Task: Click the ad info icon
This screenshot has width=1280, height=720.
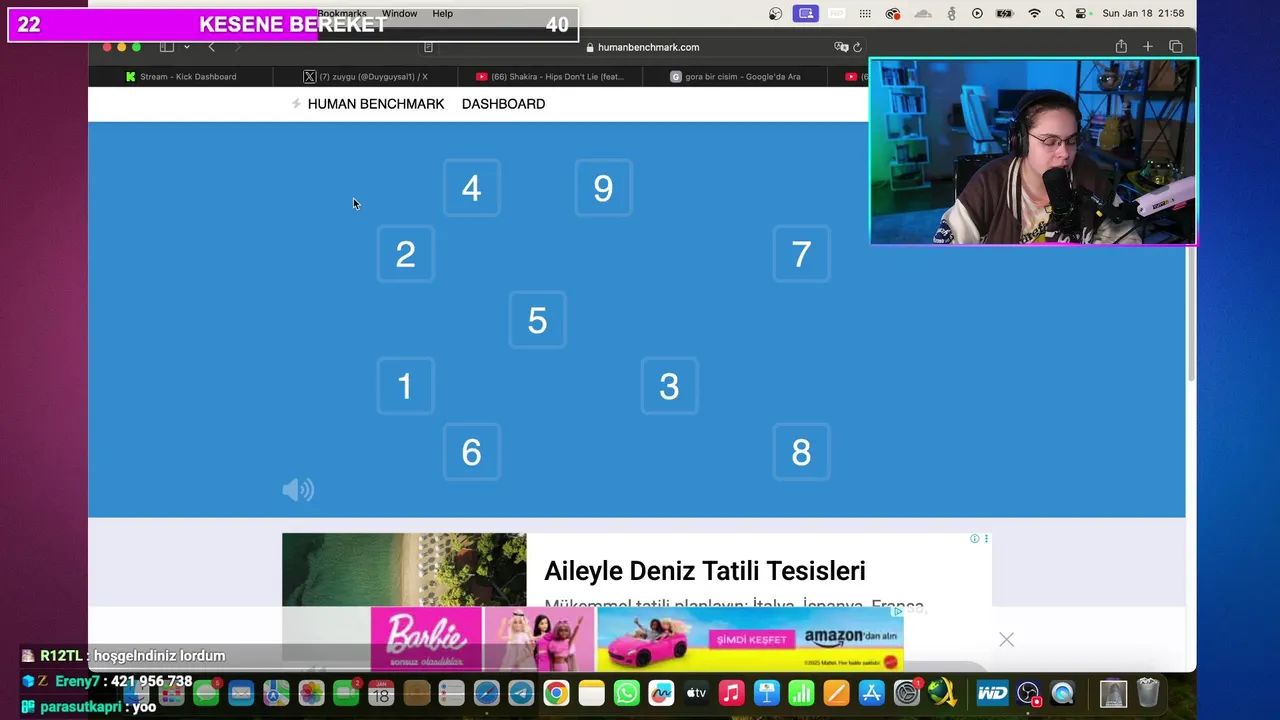Action: [x=975, y=539]
